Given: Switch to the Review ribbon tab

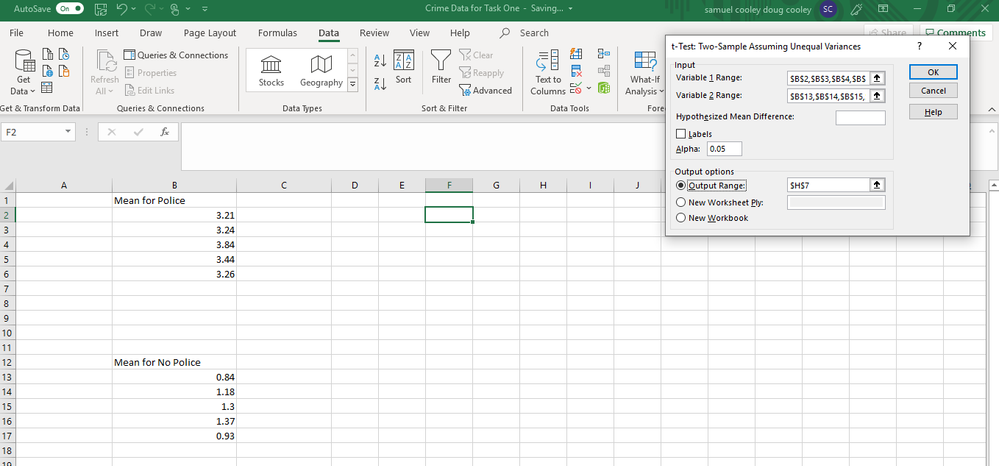Looking at the screenshot, I should [374, 33].
